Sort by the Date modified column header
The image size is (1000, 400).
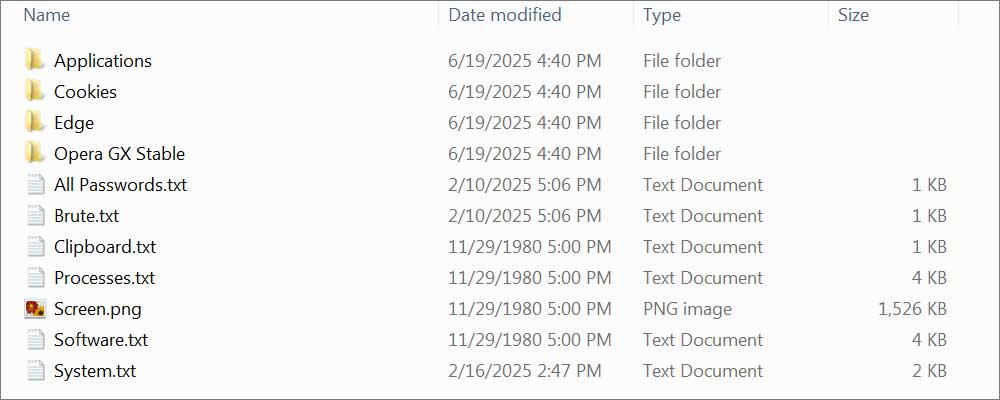tap(505, 15)
